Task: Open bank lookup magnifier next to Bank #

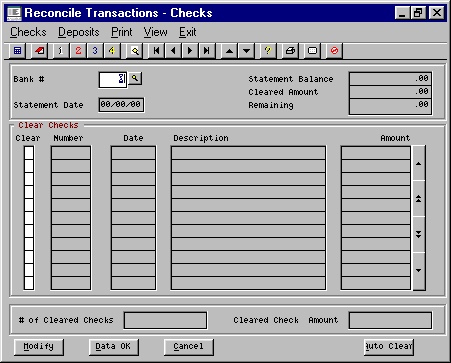Action: (135, 79)
